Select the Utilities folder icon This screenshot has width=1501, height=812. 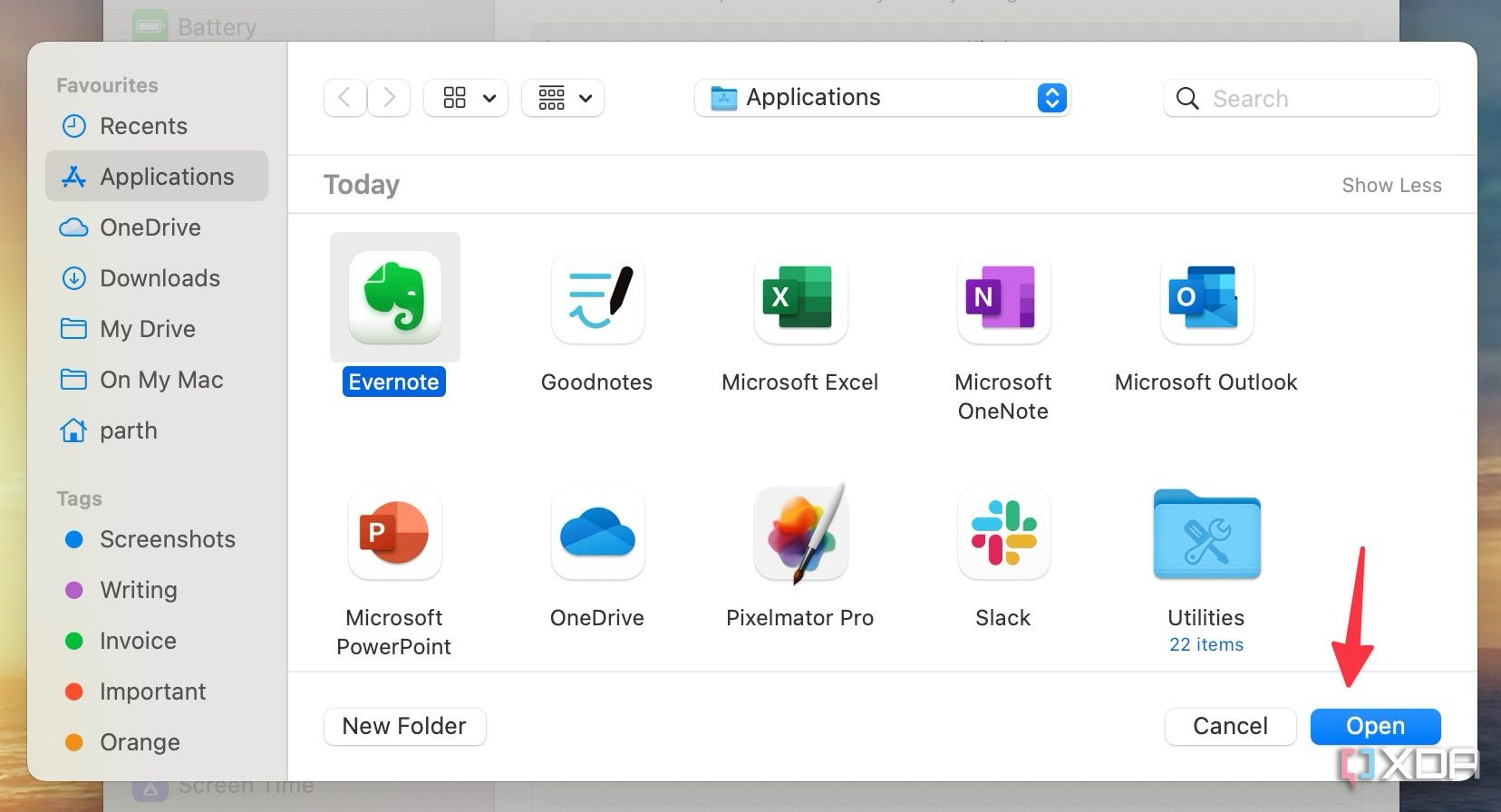(1206, 534)
